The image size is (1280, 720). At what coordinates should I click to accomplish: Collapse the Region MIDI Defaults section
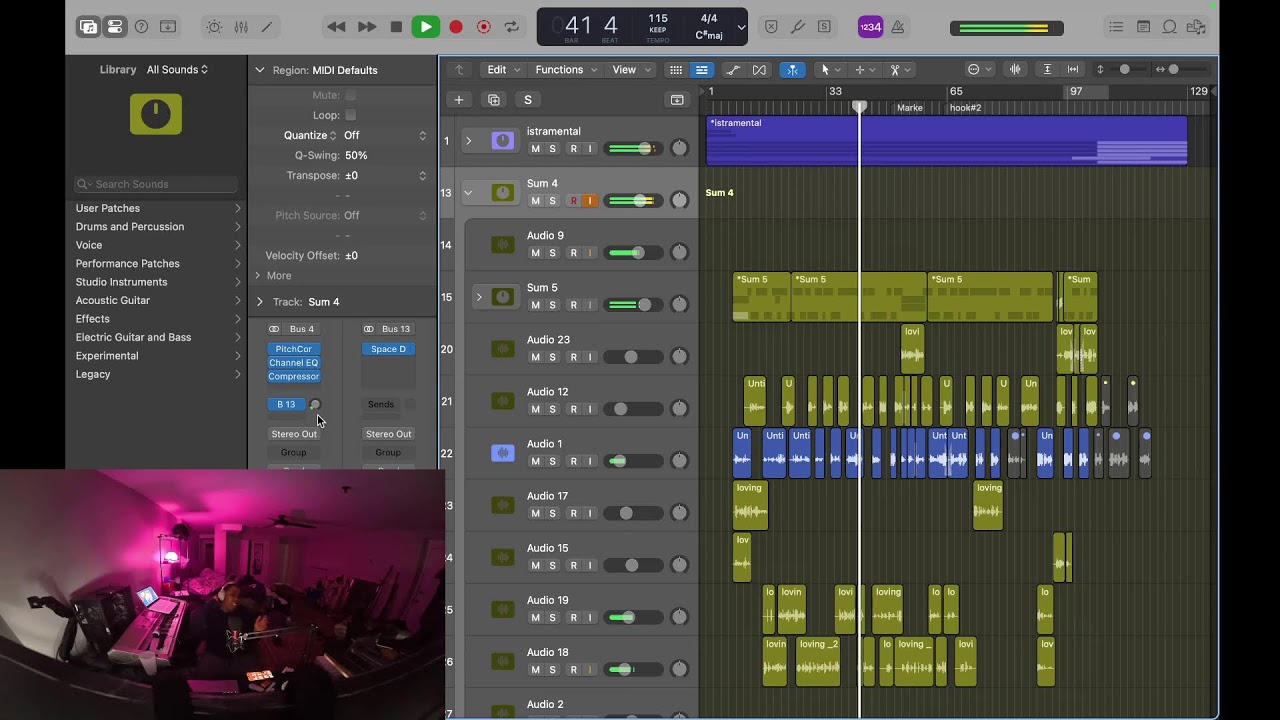(x=260, y=70)
